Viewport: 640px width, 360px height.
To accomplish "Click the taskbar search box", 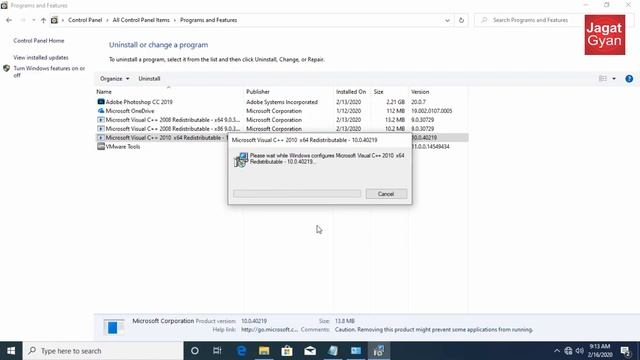I will (x=103, y=351).
